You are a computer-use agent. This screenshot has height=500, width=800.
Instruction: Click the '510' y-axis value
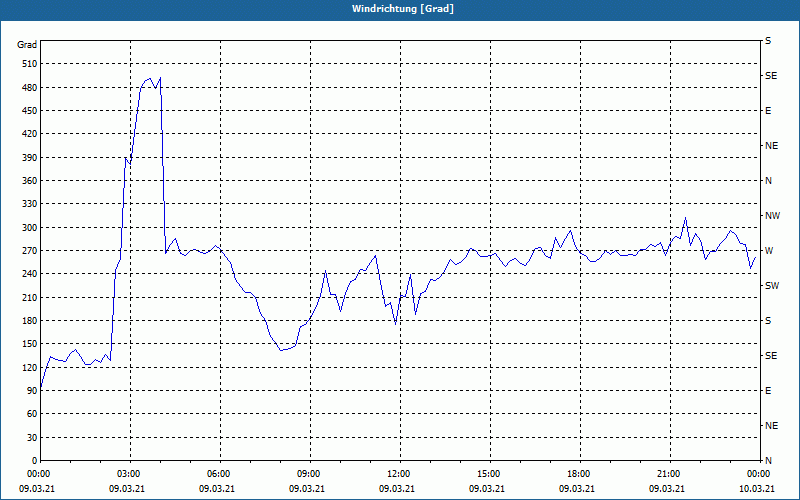click(x=30, y=64)
